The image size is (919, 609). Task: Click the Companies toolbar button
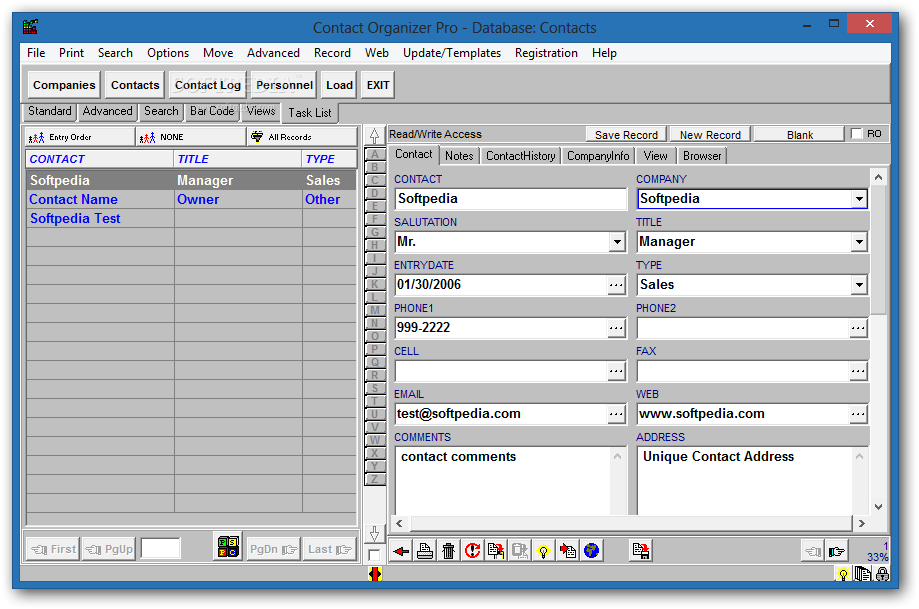point(64,85)
